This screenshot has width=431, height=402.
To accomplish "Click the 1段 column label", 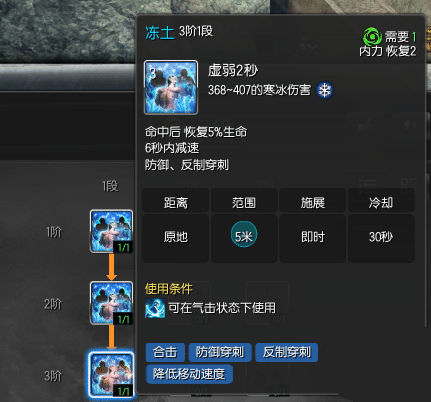I will click(110, 186).
